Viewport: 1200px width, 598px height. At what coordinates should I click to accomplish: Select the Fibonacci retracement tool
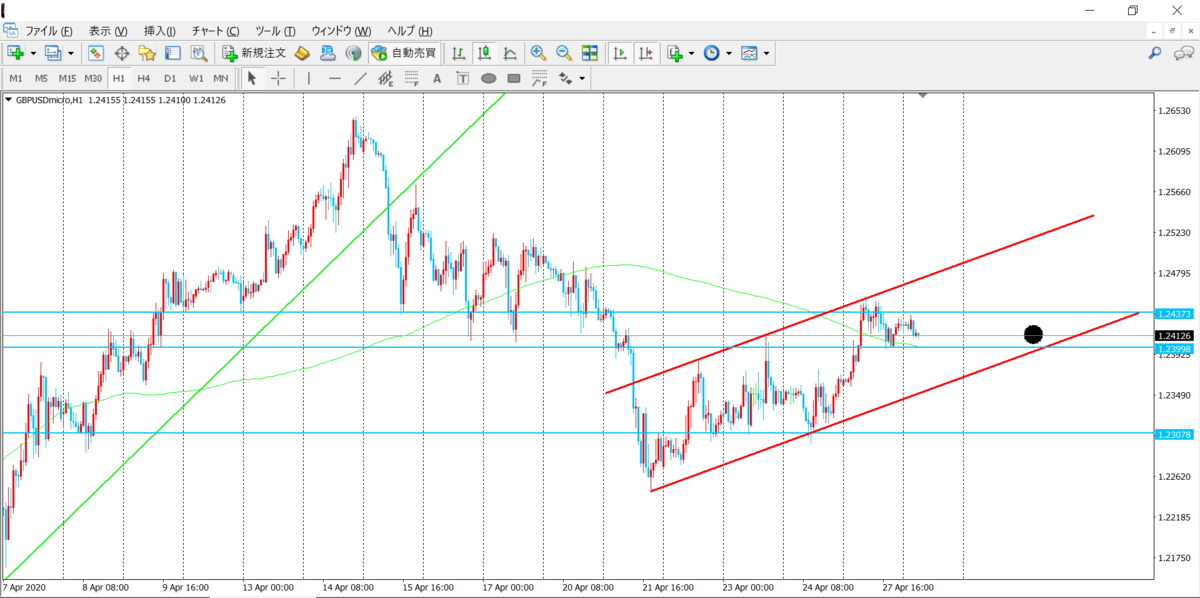coord(411,78)
